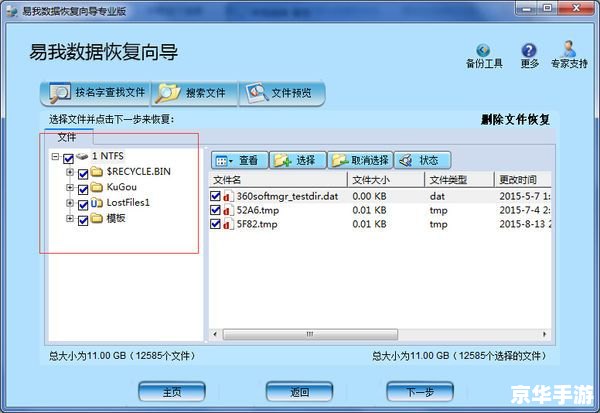This screenshot has width=600, height=413.
Task: Click the horizontal scrollbar thumb
Action: click(x=310, y=334)
